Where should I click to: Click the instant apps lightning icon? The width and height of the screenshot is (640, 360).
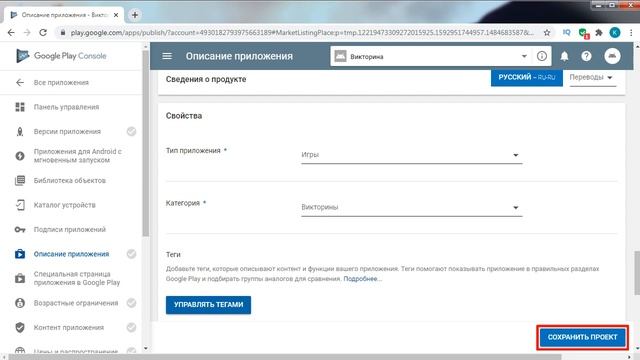click(x=20, y=156)
